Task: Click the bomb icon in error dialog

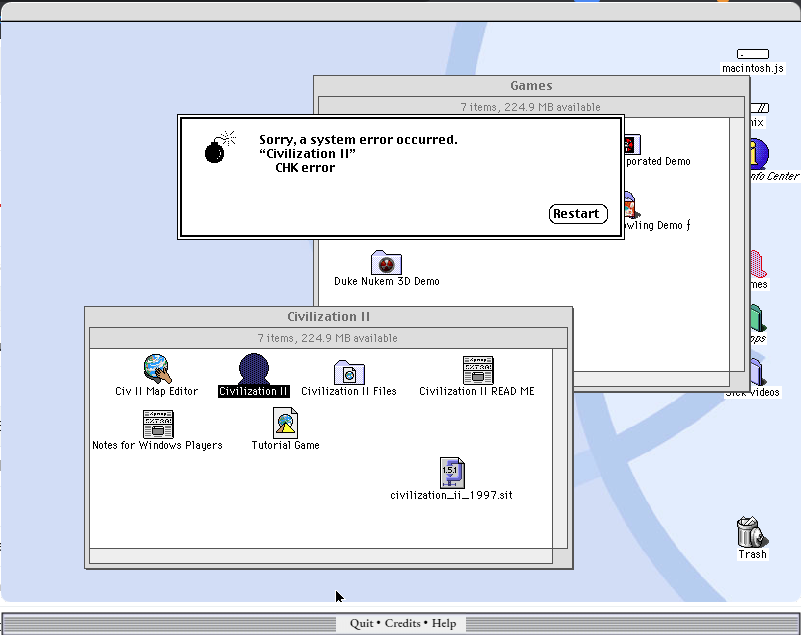Action: tap(220, 147)
